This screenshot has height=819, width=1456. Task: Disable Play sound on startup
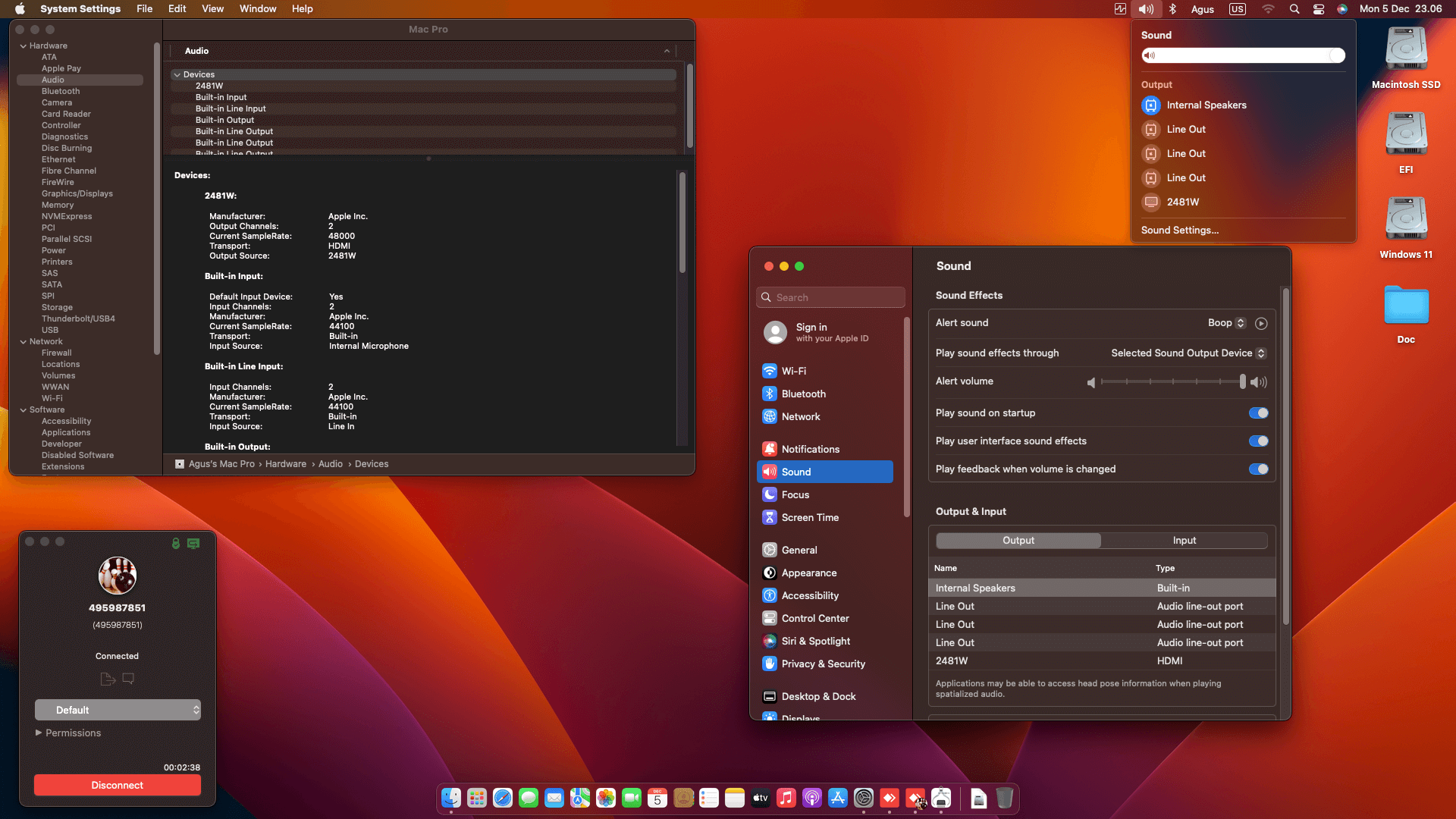tap(1258, 413)
